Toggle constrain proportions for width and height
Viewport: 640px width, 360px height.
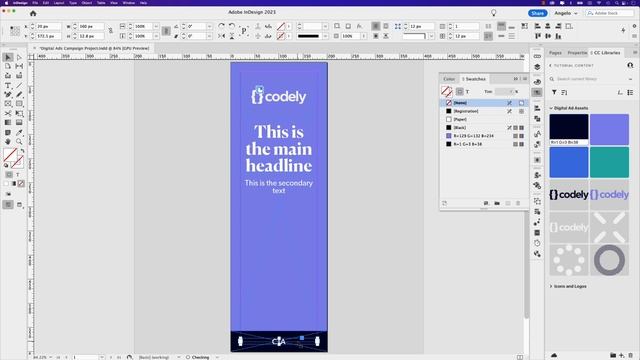(x=111, y=31)
